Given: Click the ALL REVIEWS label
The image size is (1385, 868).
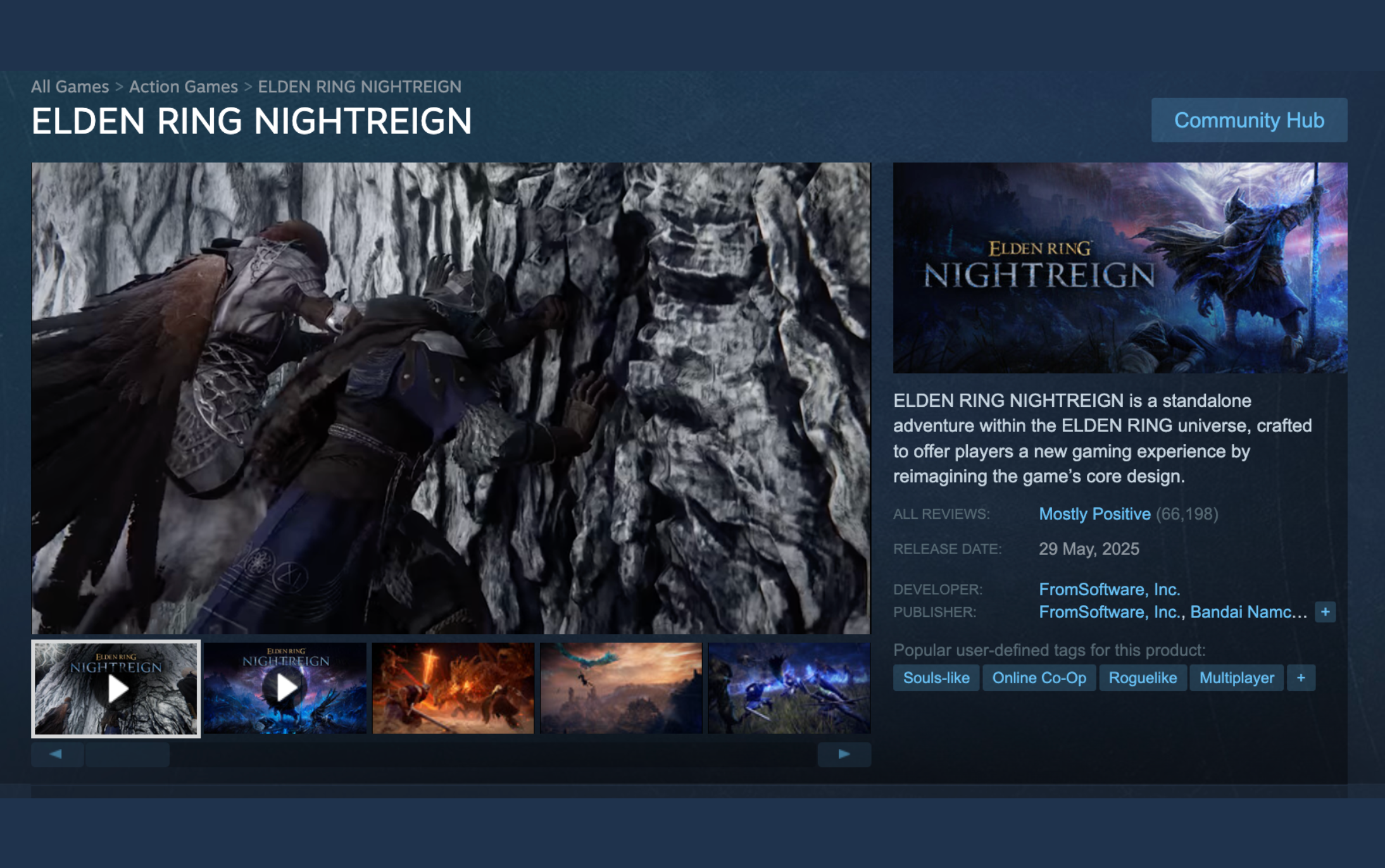Looking at the screenshot, I should (941, 514).
